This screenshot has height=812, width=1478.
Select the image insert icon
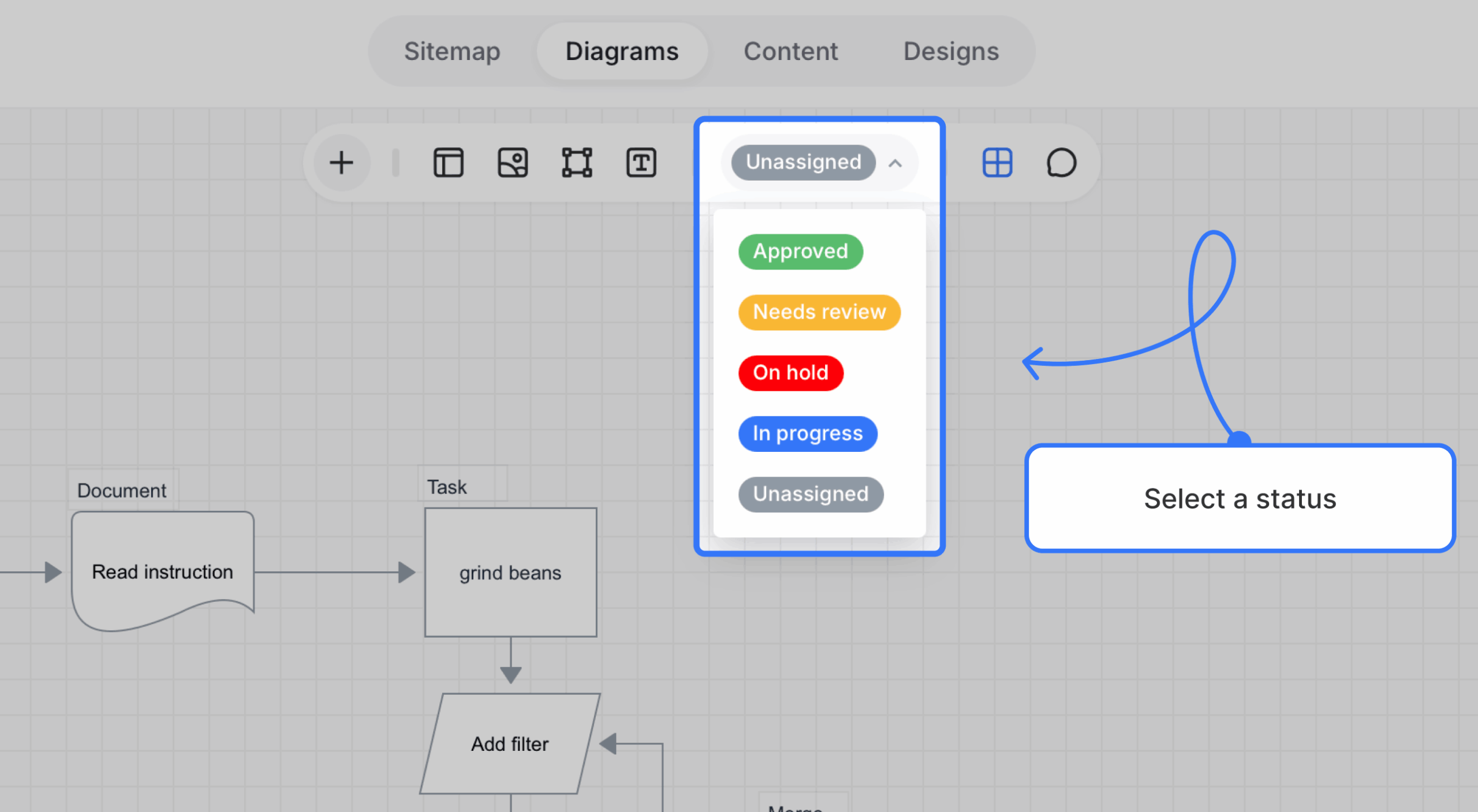coord(512,163)
